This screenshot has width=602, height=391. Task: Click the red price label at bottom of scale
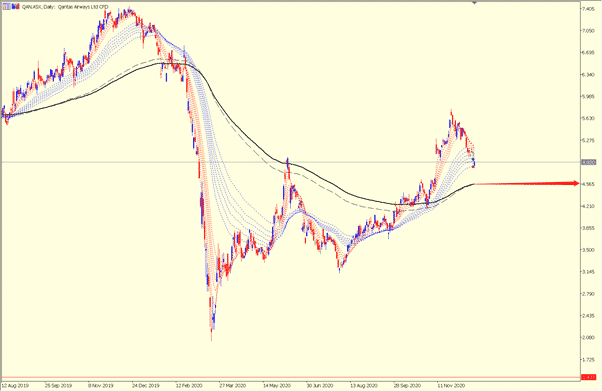(589, 377)
